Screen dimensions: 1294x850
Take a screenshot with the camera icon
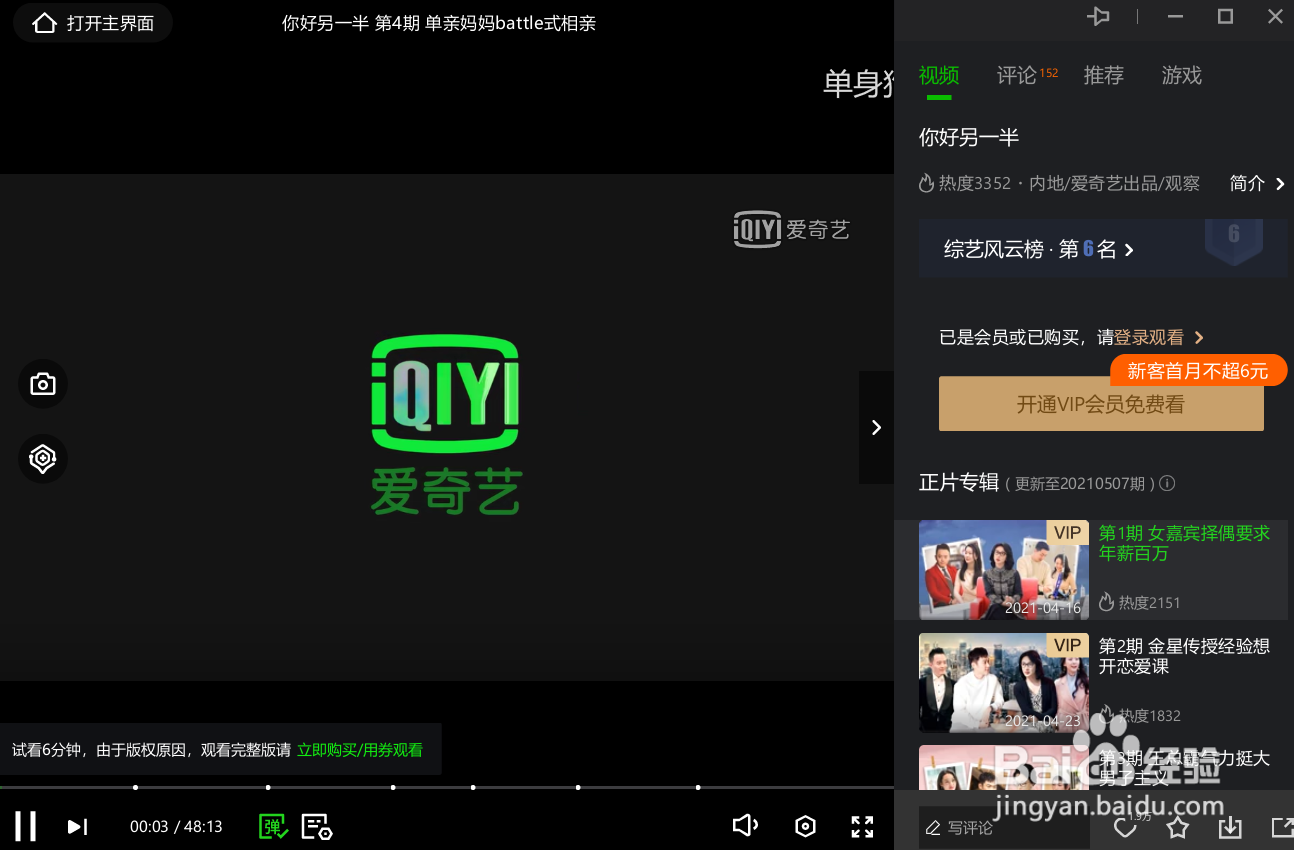pos(43,384)
